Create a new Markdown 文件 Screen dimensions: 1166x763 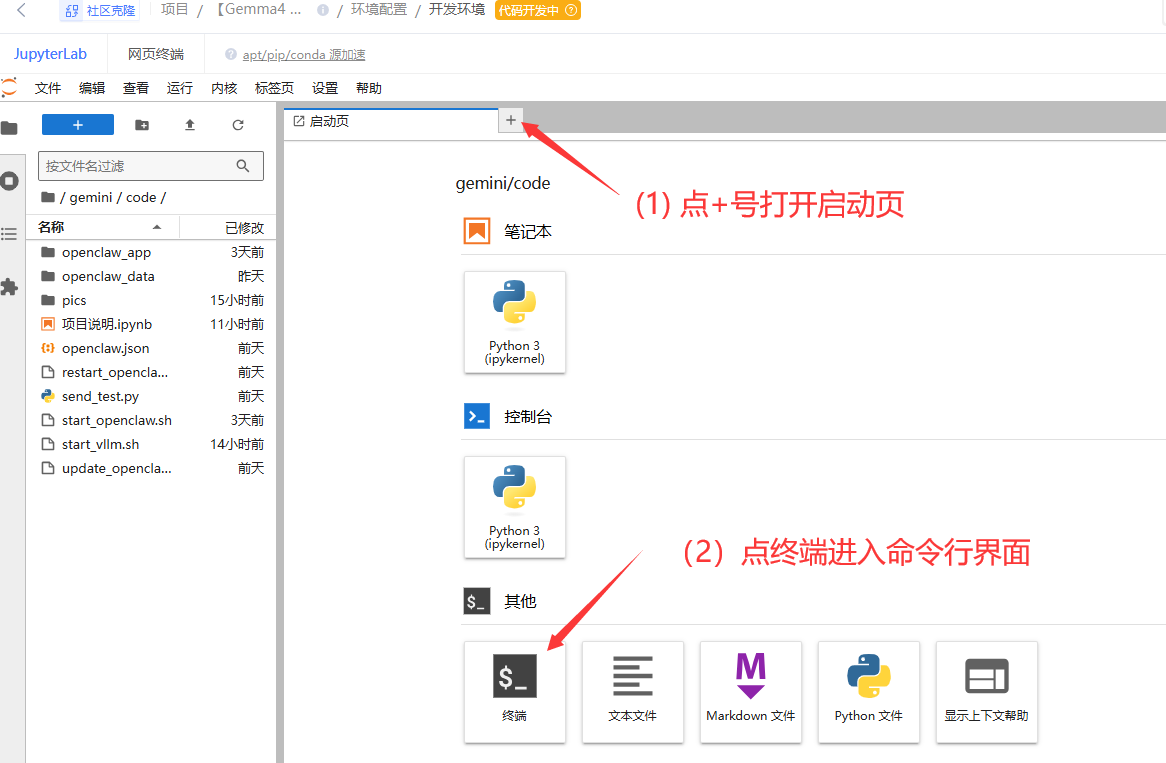[751, 692]
